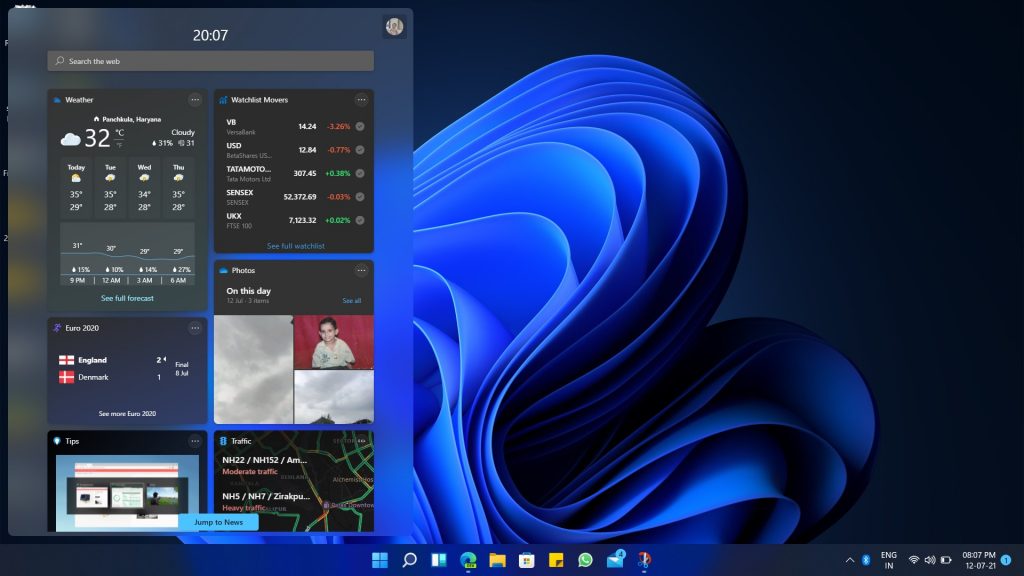Click the Jump to News button

pos(218,521)
